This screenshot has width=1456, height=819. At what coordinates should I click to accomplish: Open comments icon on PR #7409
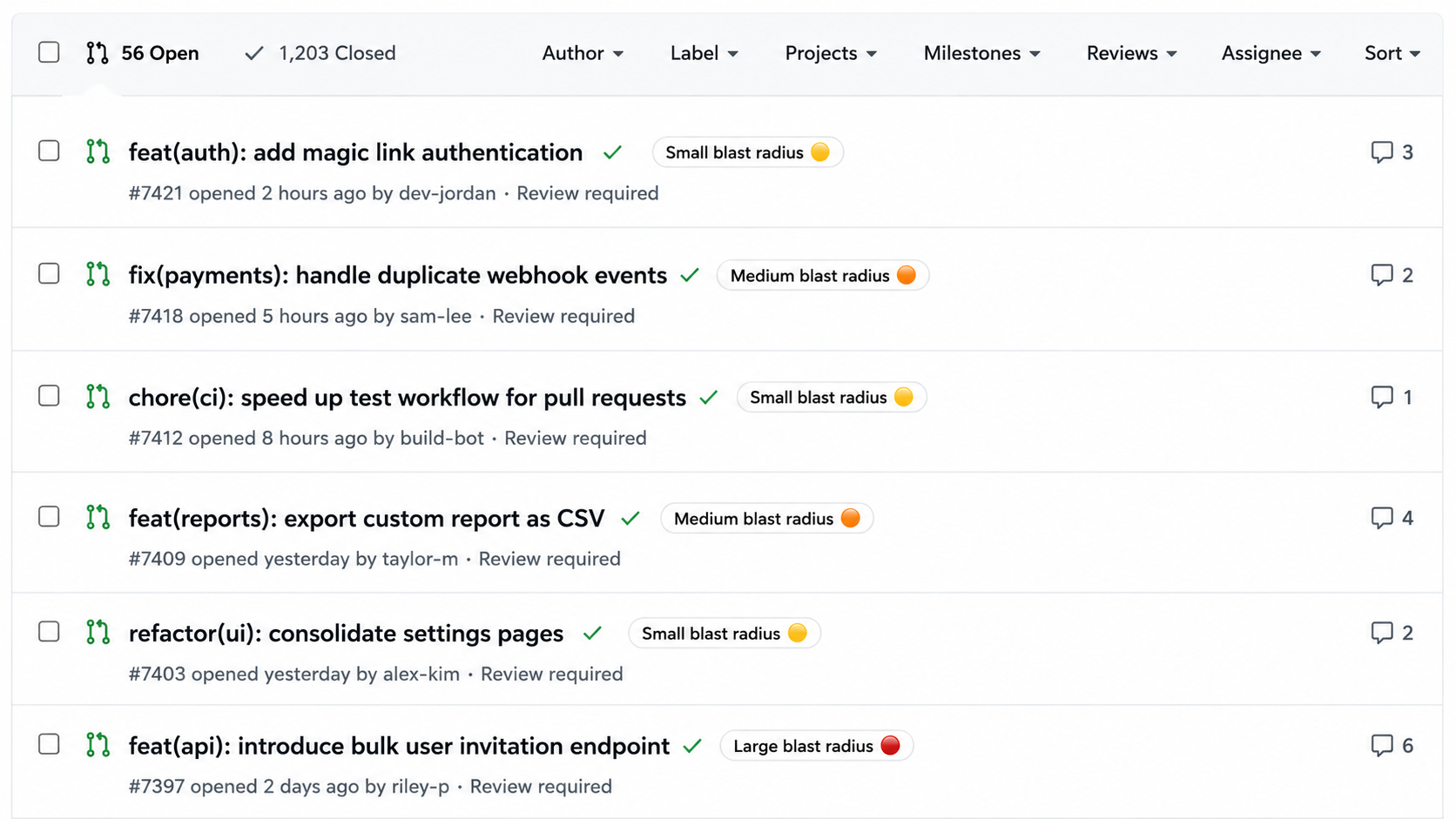tap(1382, 518)
